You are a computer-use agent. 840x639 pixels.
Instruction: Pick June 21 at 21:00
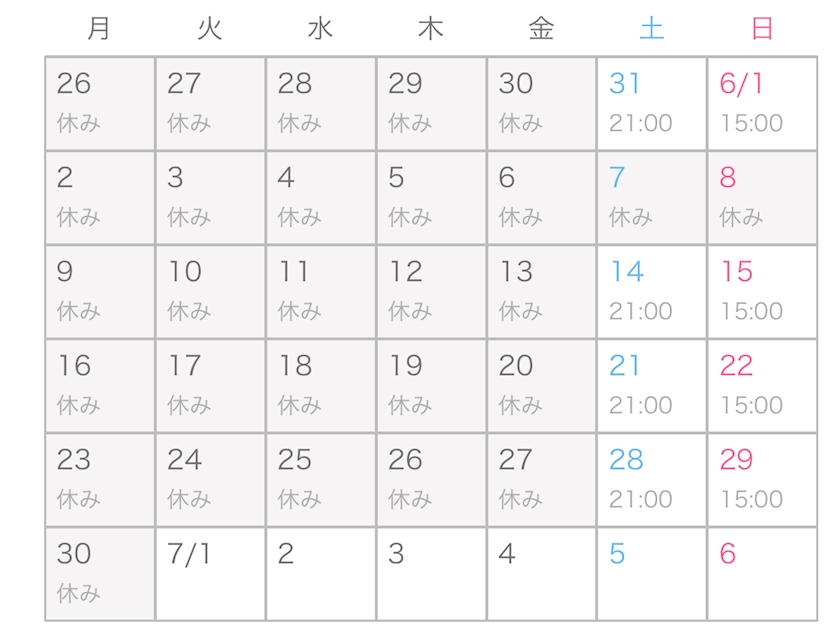click(651, 386)
